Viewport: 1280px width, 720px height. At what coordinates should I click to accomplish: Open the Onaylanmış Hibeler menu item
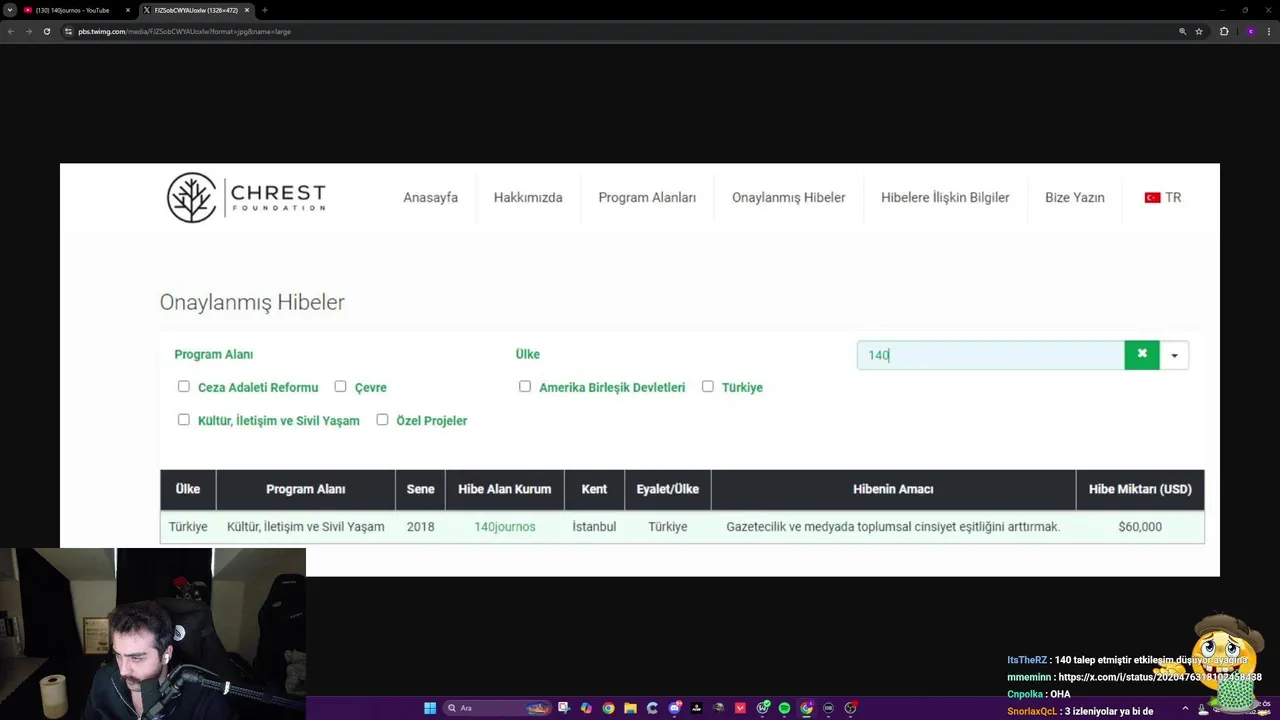(x=788, y=198)
